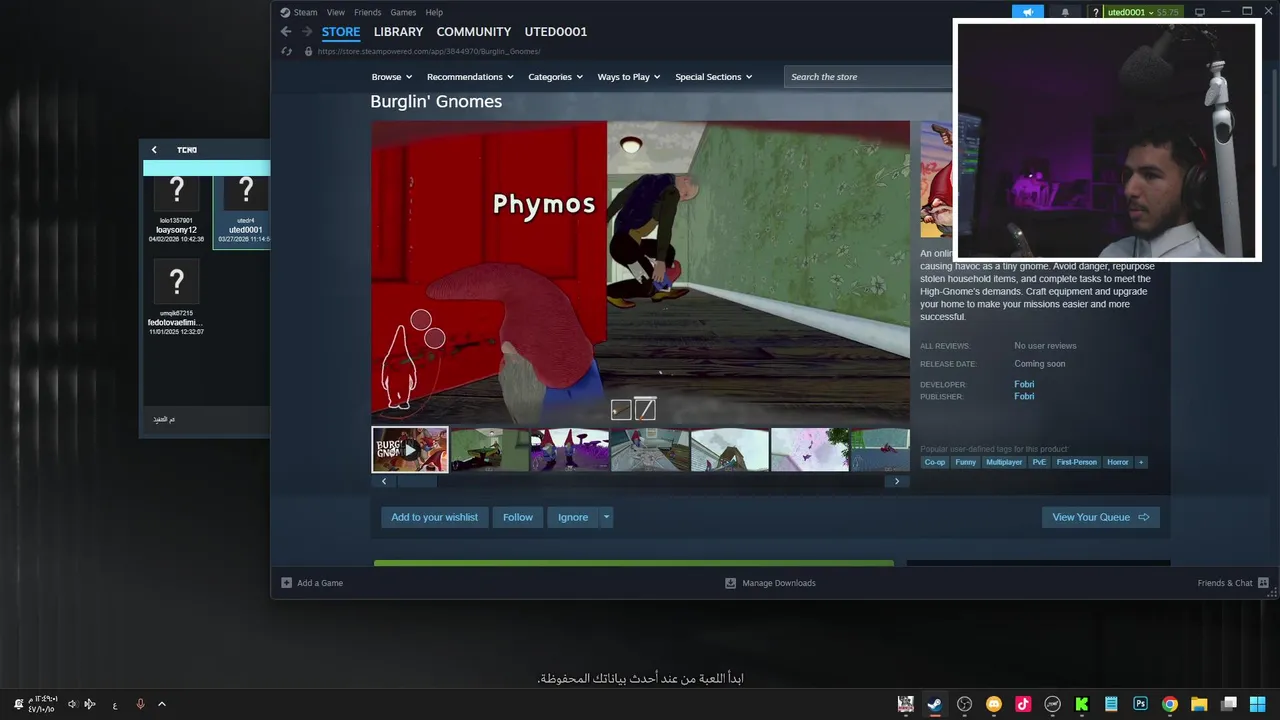Click the Search the store field
The image size is (1280, 720).
[x=868, y=77]
